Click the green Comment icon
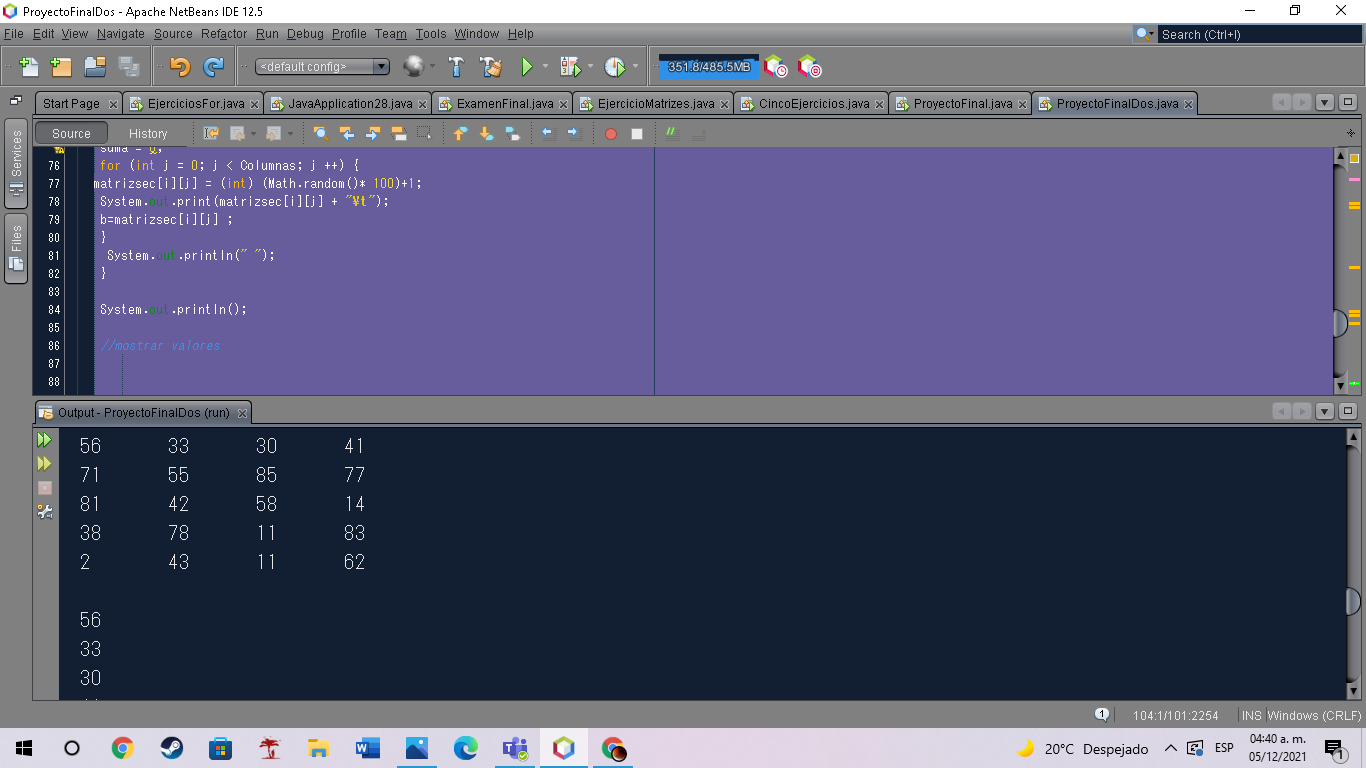1366x768 pixels. tap(672, 133)
